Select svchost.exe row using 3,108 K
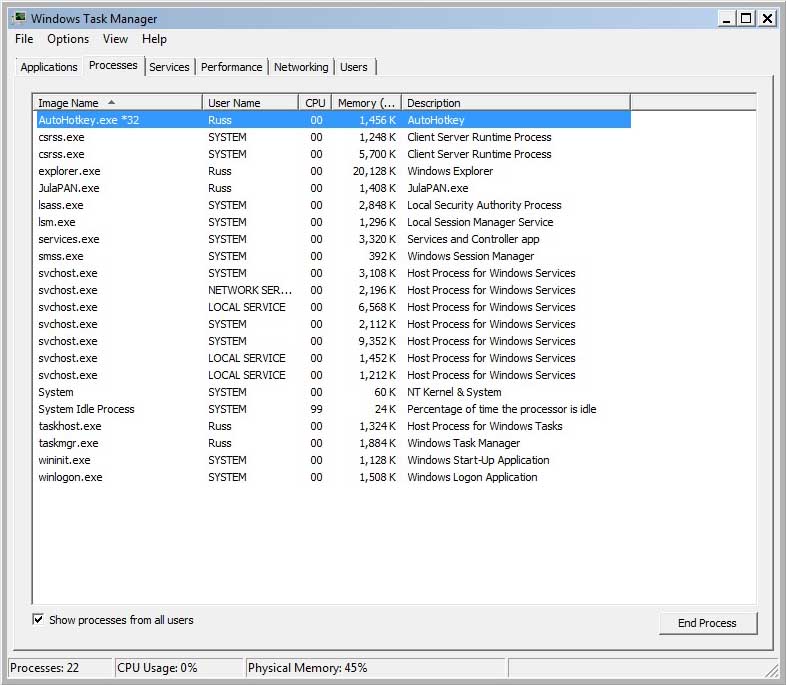The width and height of the screenshot is (786, 685). [333, 274]
